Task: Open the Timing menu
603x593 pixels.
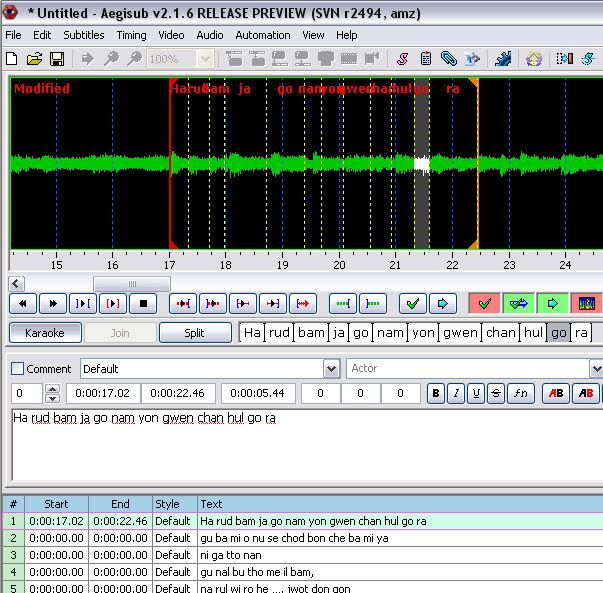Action: click(x=131, y=35)
